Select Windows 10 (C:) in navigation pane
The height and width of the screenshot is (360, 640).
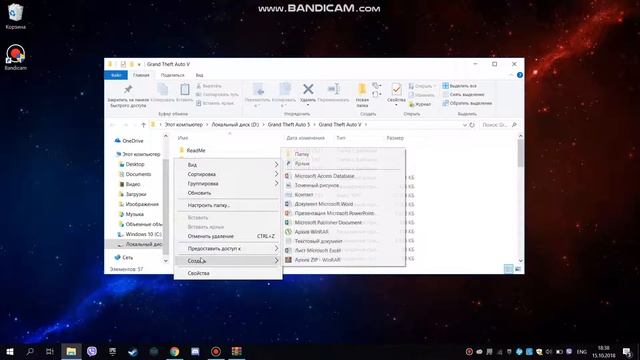click(x=143, y=234)
